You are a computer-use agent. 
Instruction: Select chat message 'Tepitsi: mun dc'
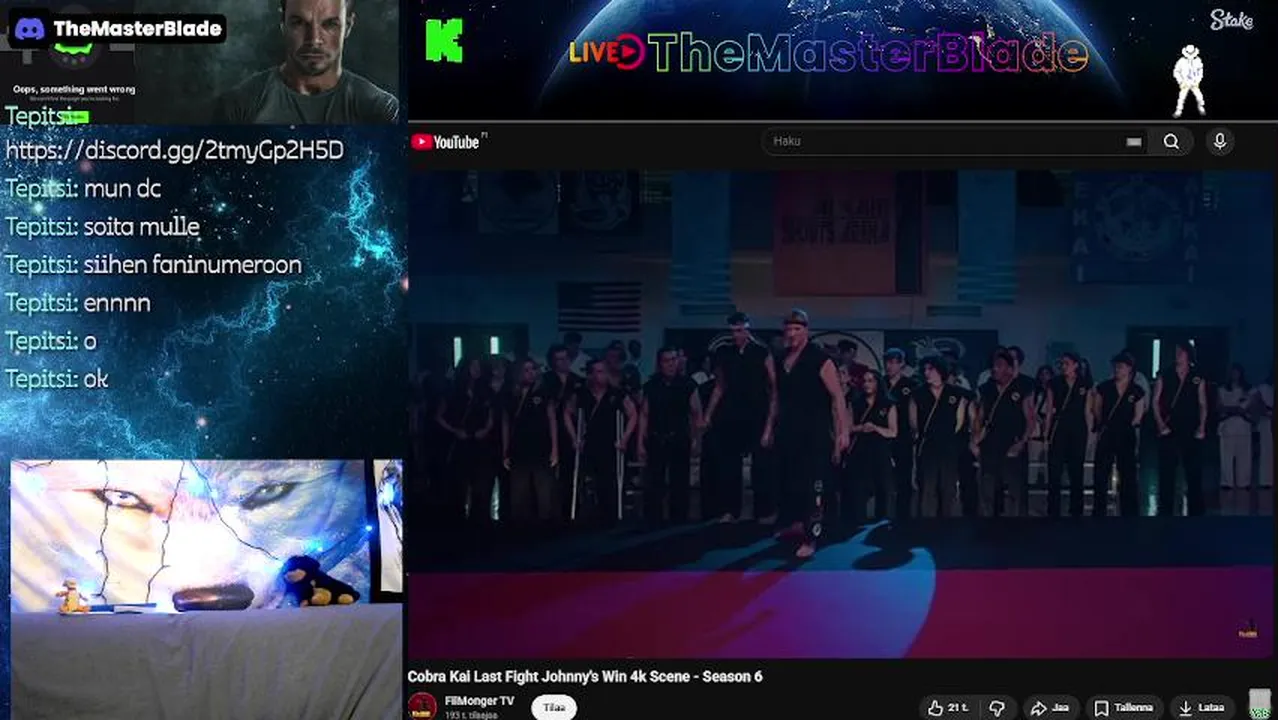tap(83, 188)
